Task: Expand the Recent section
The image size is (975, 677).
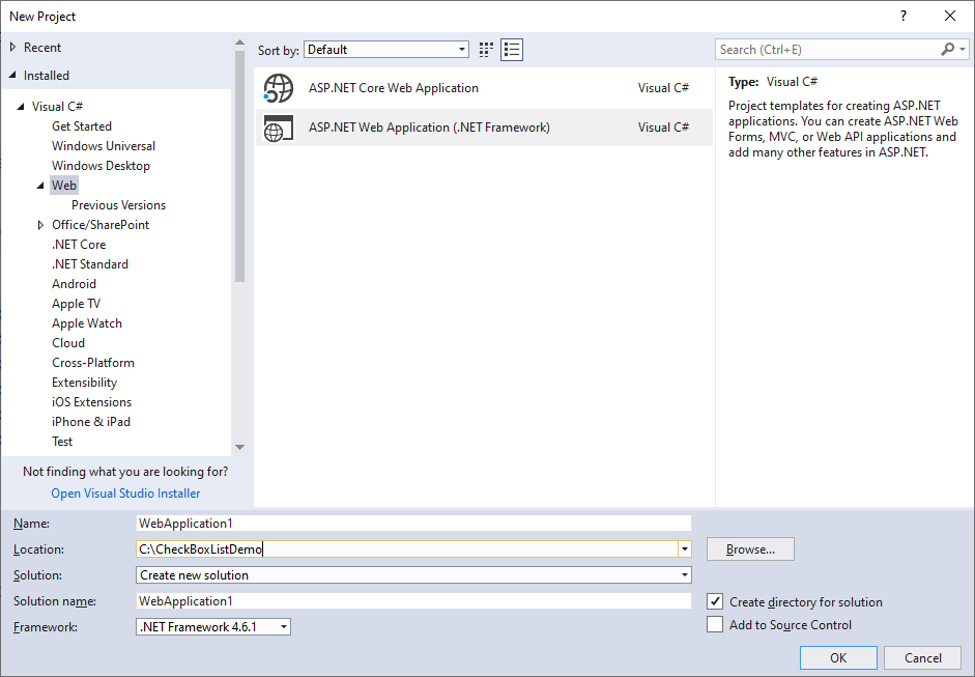Action: 10,46
